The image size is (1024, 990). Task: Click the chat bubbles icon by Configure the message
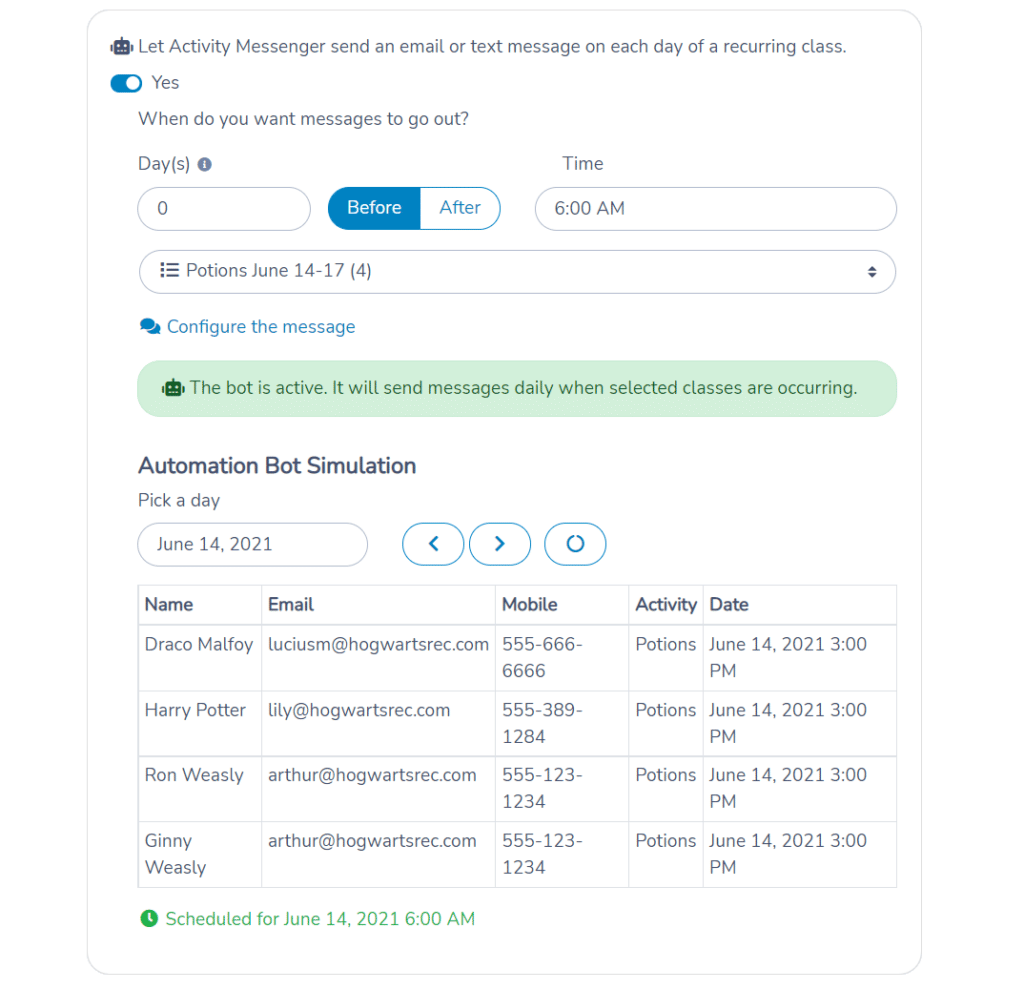(150, 327)
